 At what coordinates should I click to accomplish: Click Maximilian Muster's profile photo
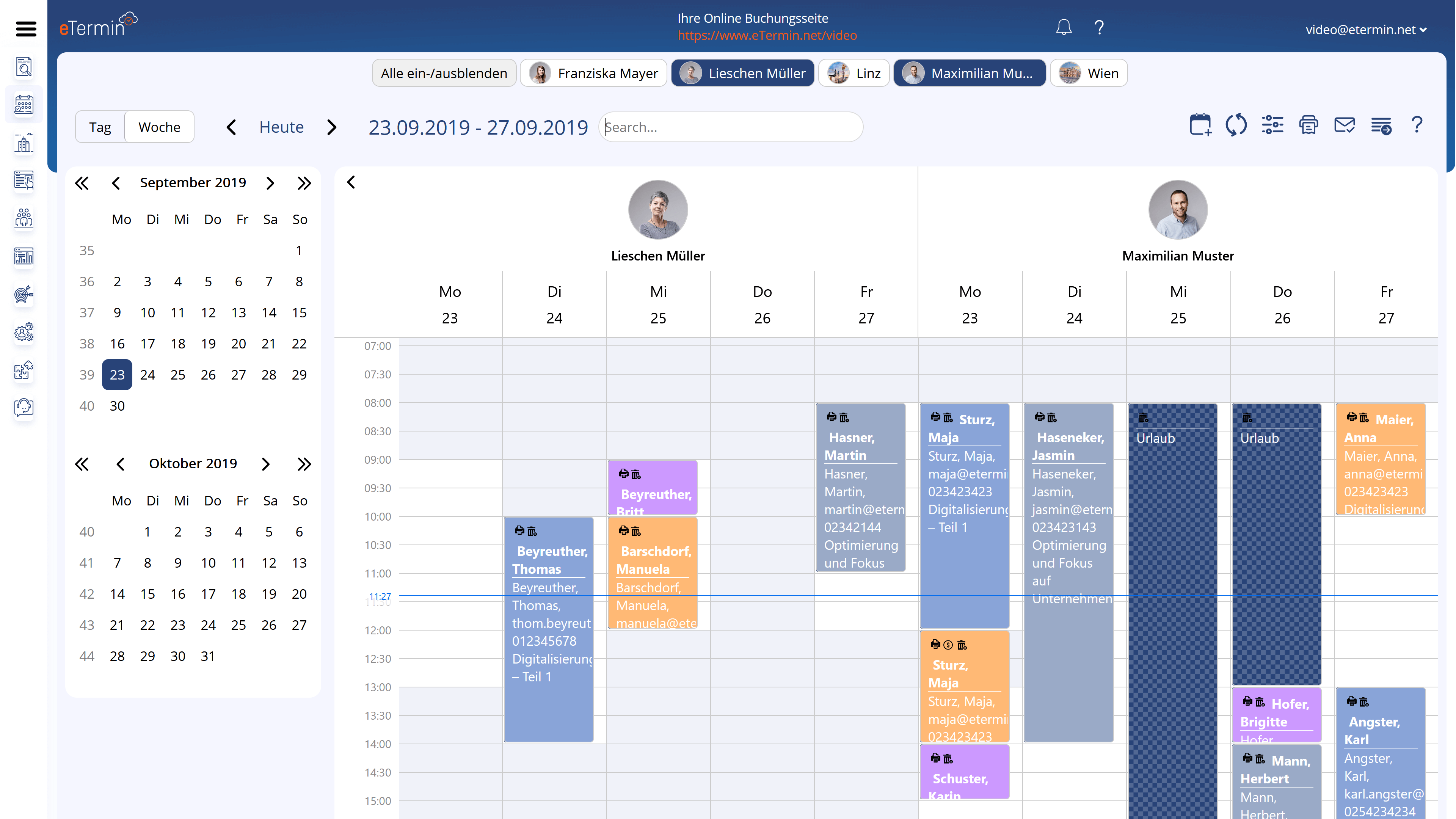tap(1178, 210)
